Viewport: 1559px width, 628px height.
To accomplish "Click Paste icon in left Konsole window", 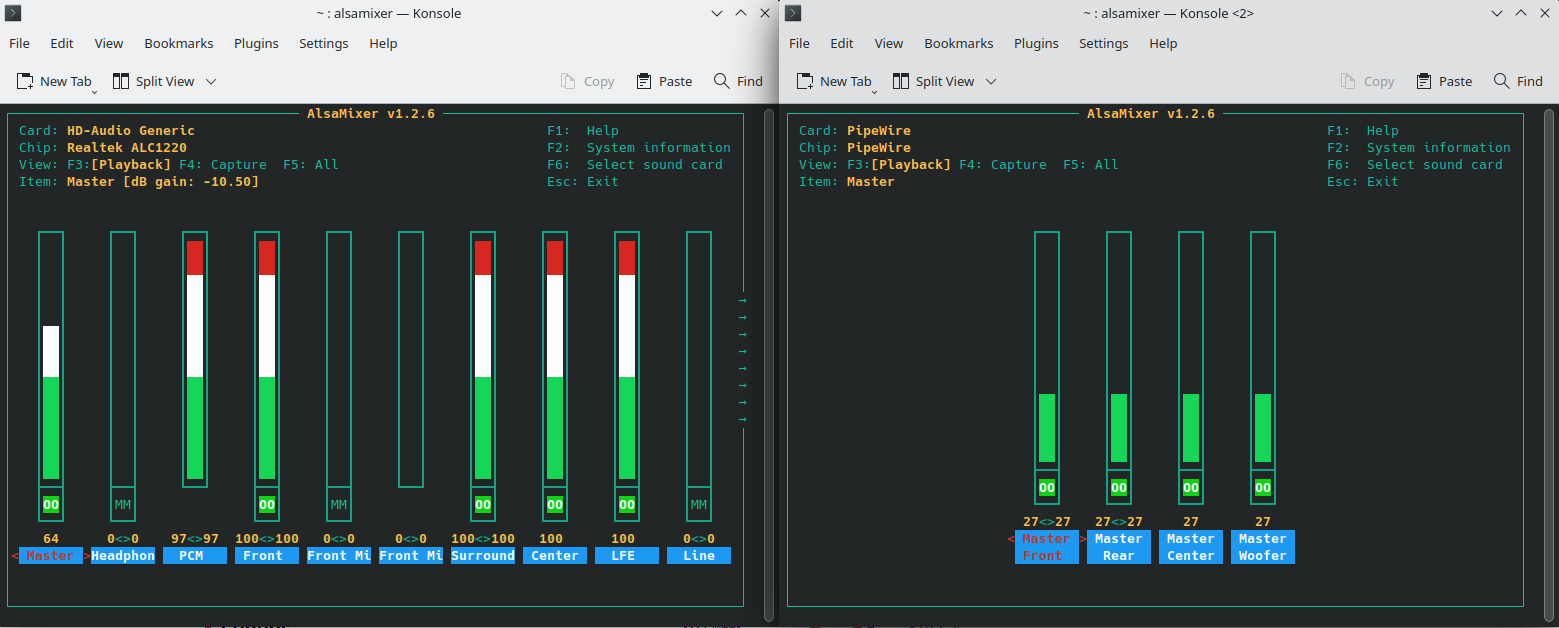I will click(643, 81).
